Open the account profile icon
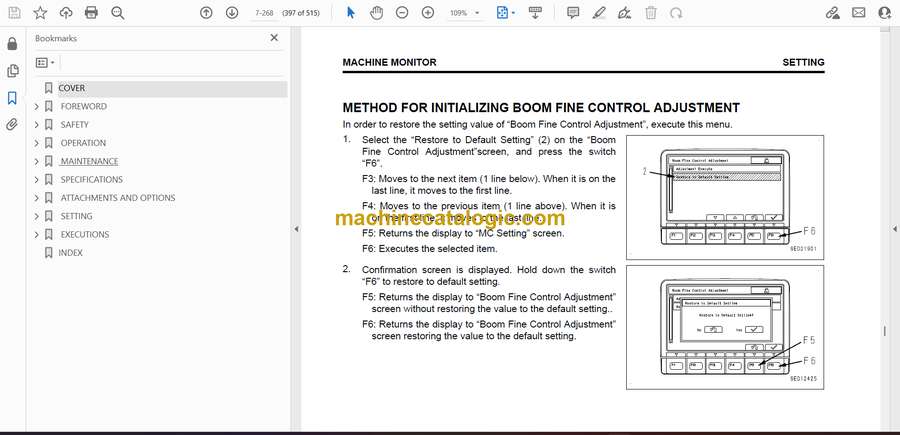900x435 pixels. 885,13
